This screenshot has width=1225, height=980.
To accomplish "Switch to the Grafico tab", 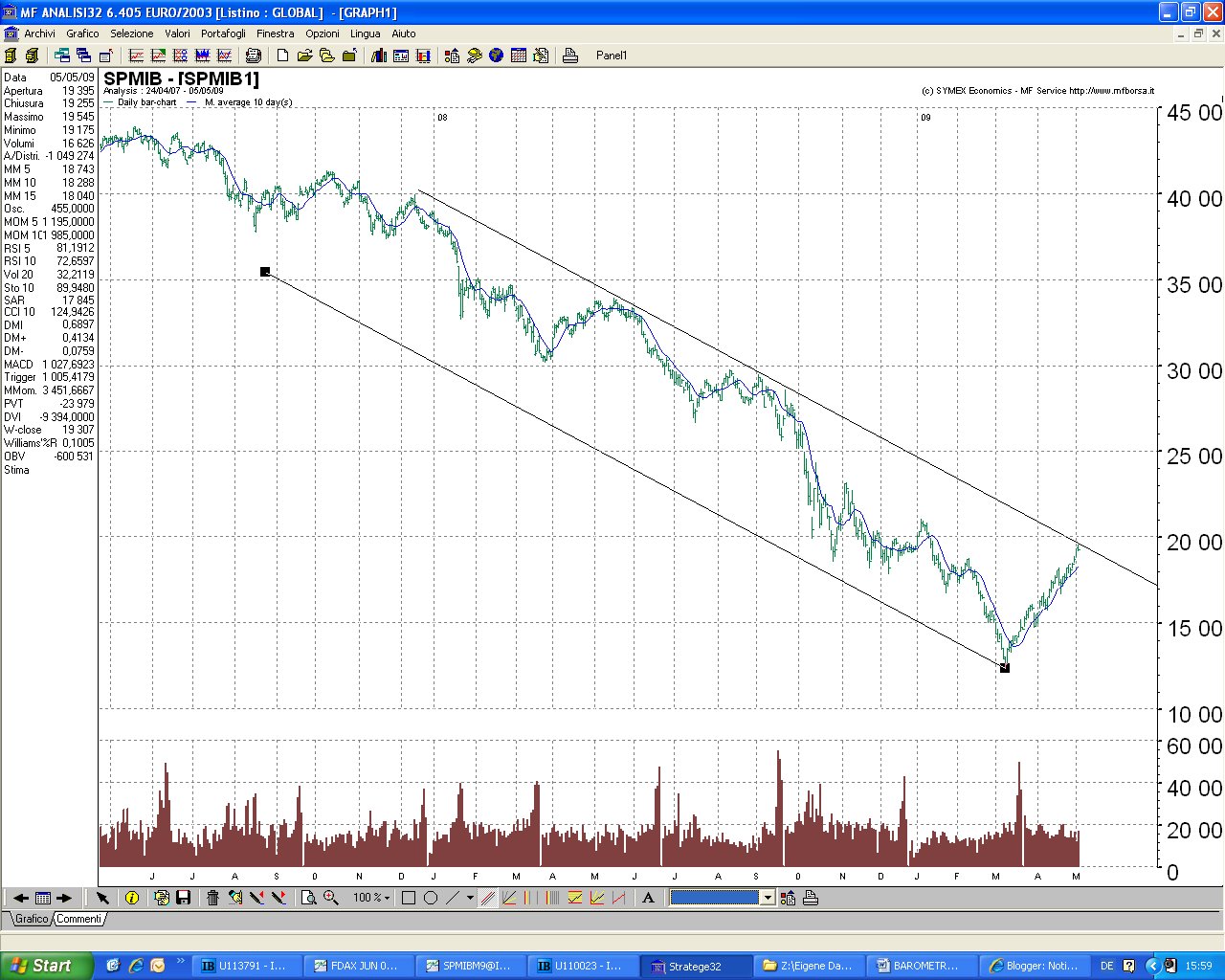I will click(x=32, y=919).
